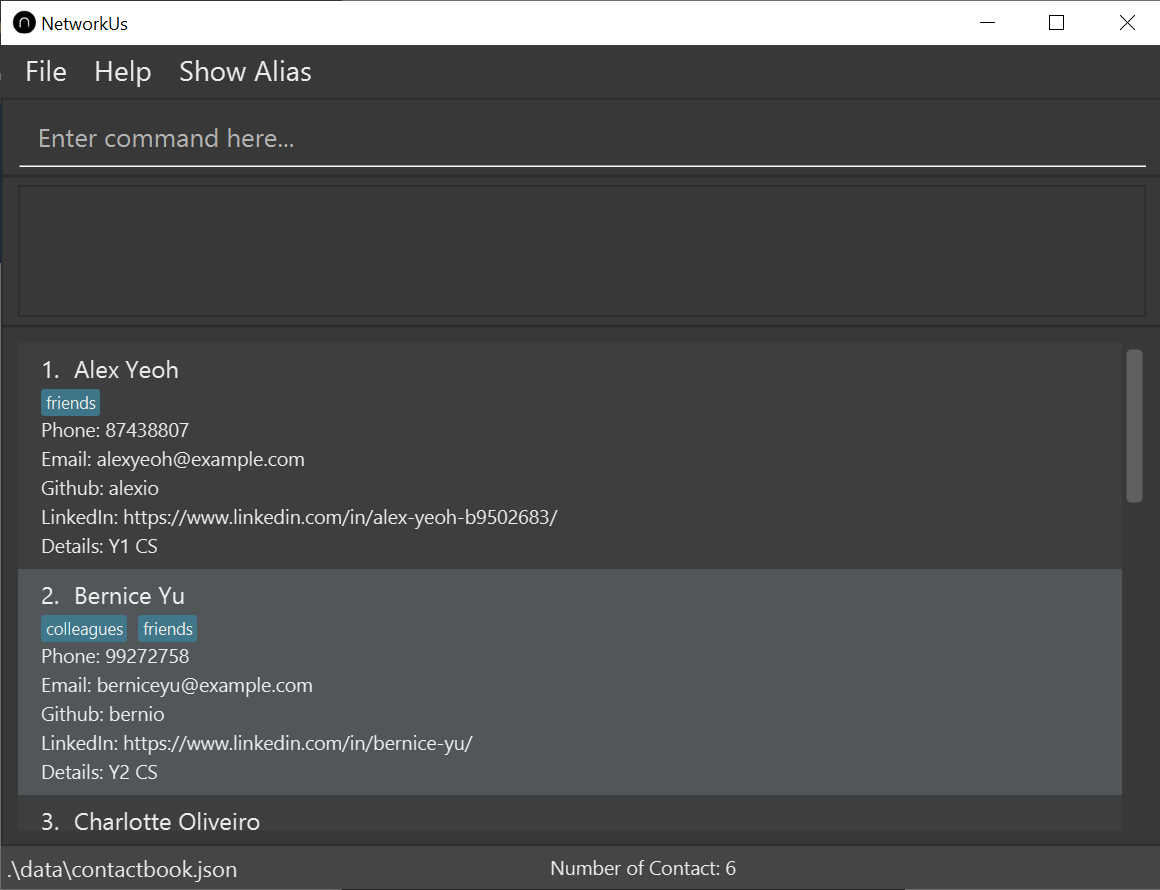Click the Number of Contact status label
The width and height of the screenshot is (1160, 890).
pyautogui.click(x=642, y=868)
